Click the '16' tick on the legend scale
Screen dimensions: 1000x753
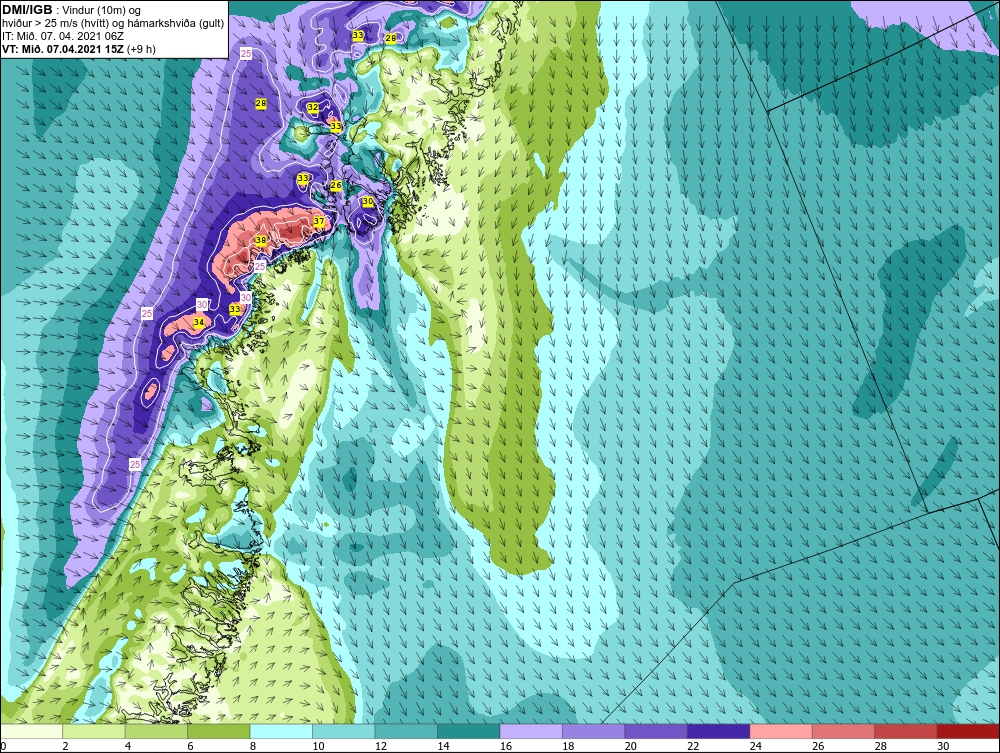(x=506, y=746)
